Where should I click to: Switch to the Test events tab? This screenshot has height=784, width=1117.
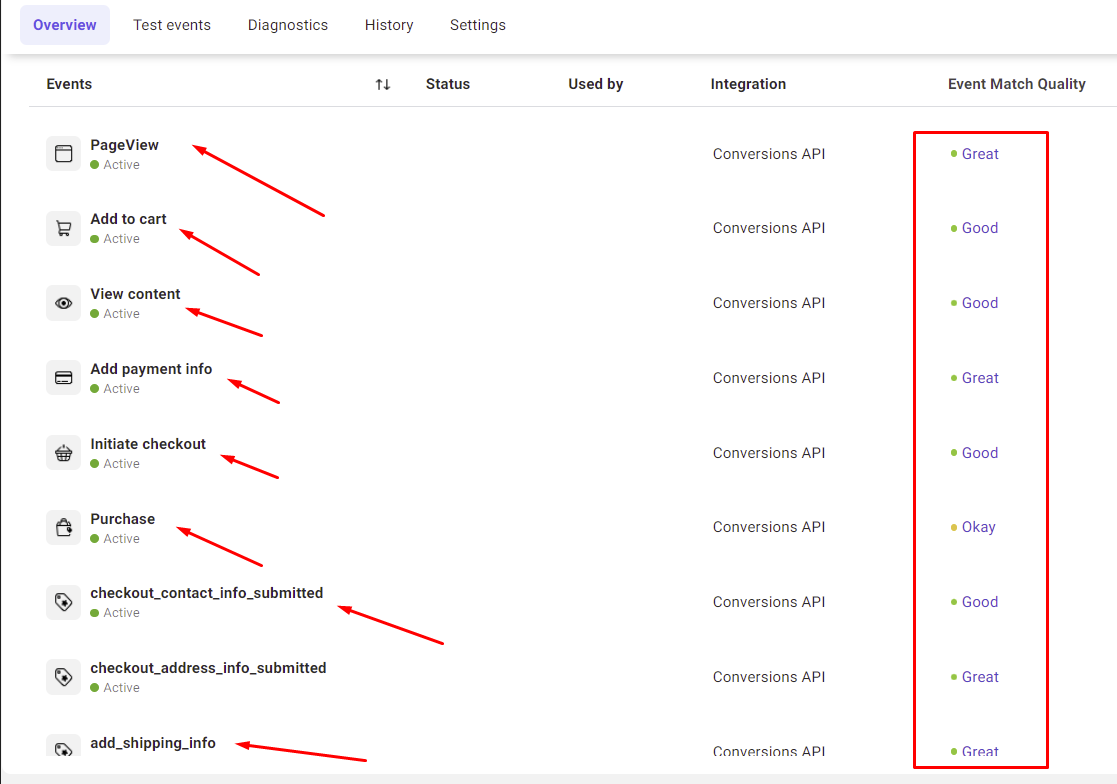coord(172,25)
